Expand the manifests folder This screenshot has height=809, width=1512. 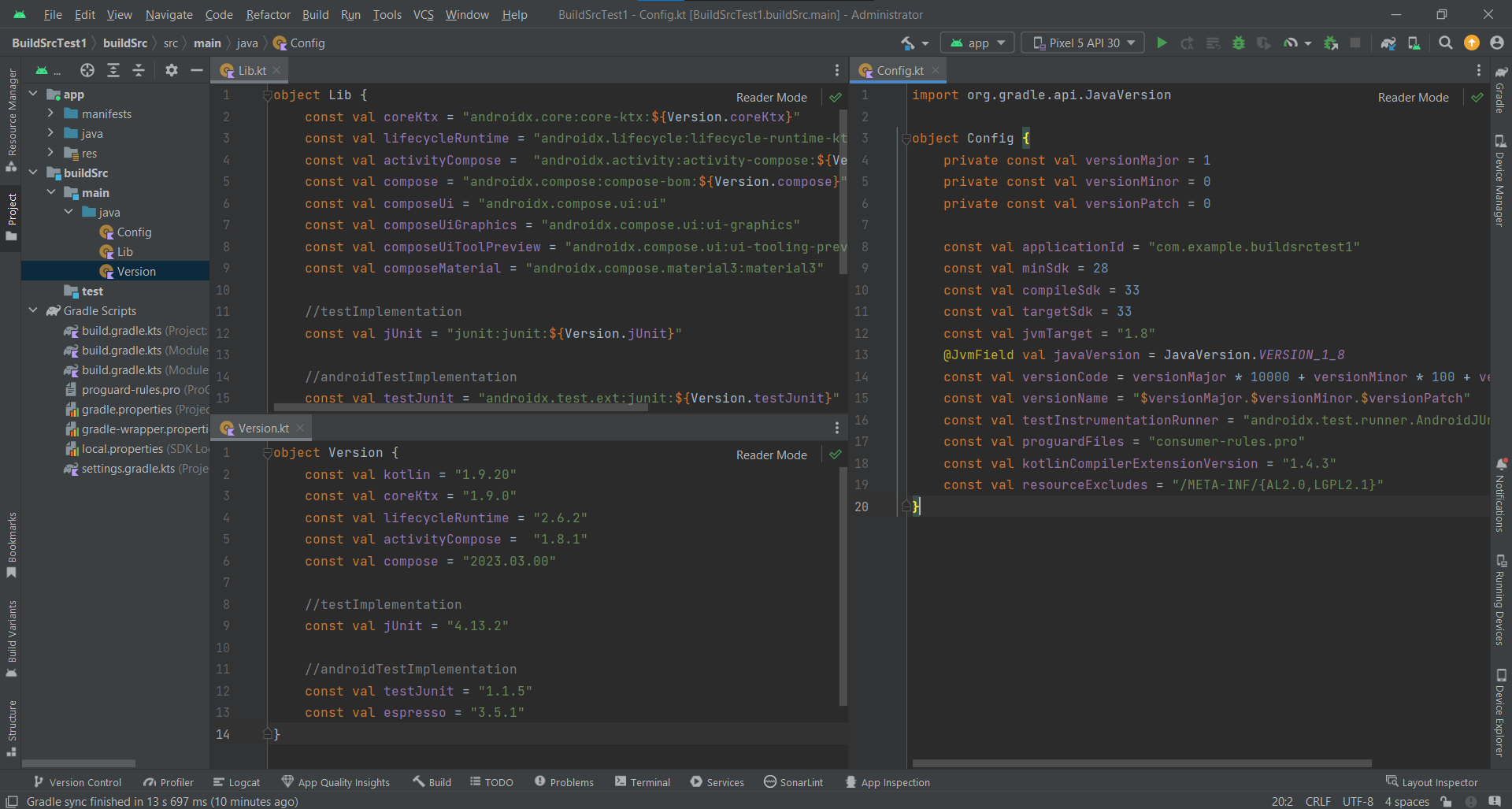pos(50,113)
